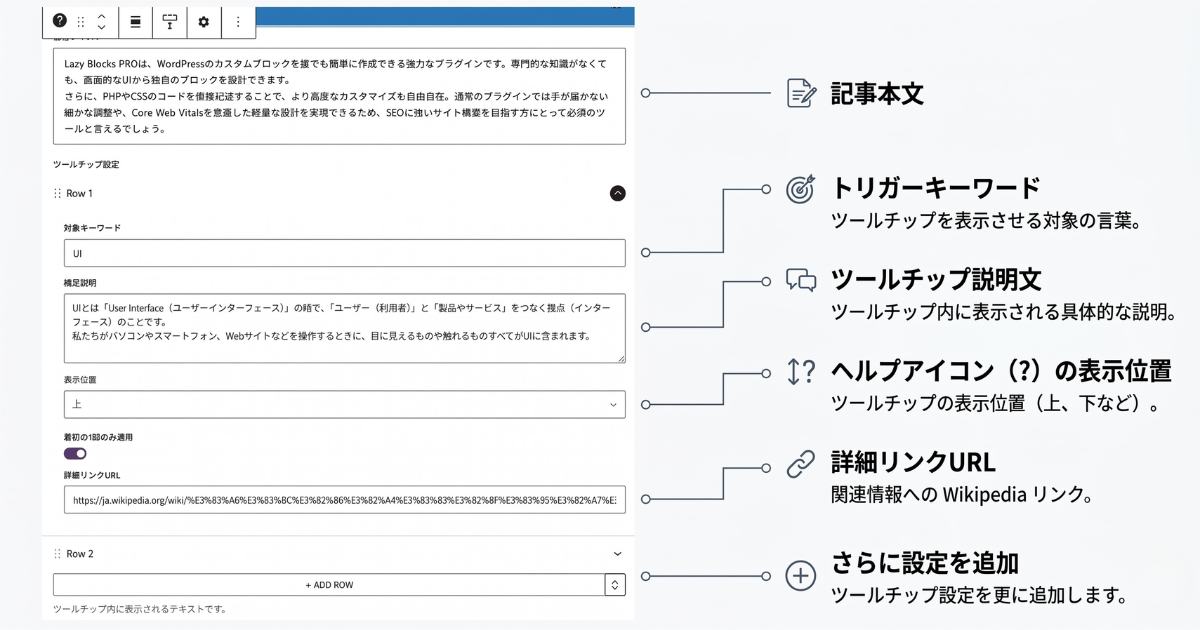Image resolution: width=1200 pixels, height=630 pixels.
Task: Click the block help question-mark icon
Action: (59, 21)
